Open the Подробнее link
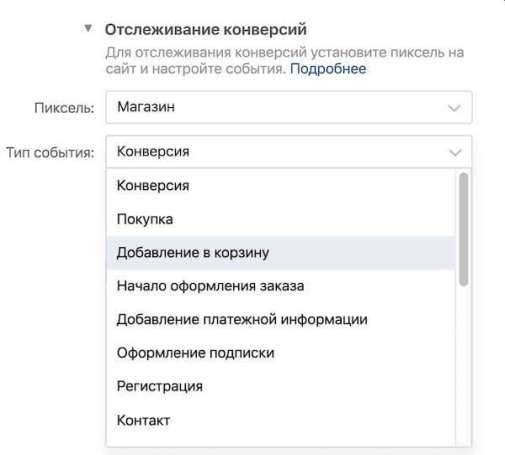The width and height of the screenshot is (505, 455). pyautogui.click(x=328, y=69)
